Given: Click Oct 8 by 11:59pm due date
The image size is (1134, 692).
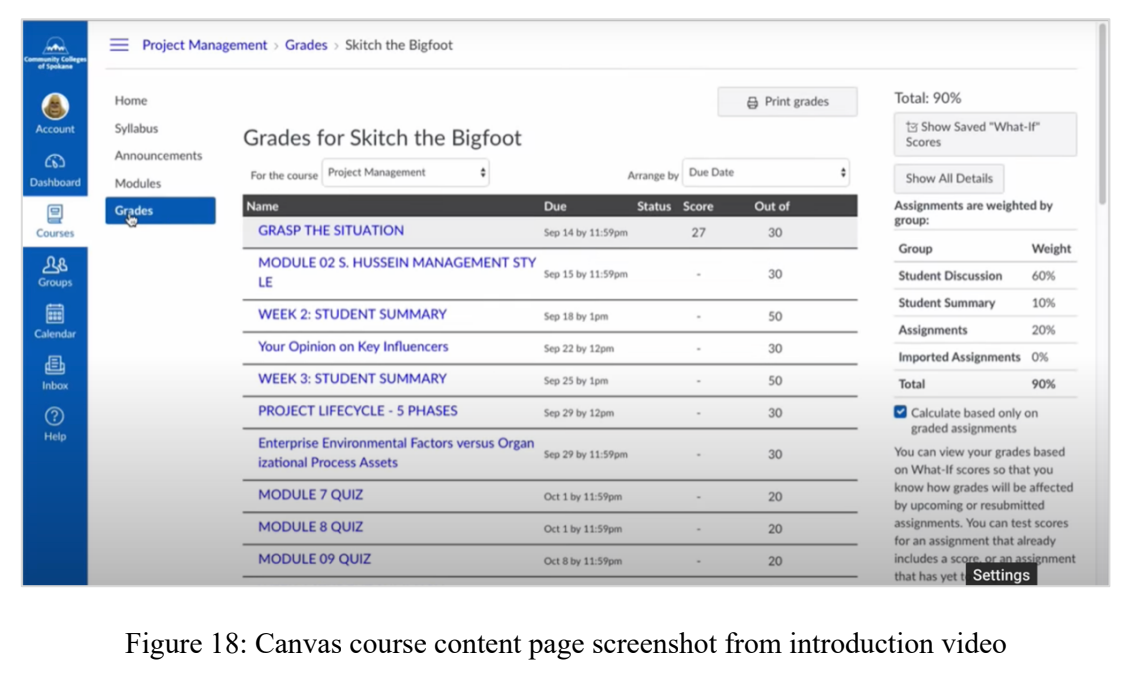Looking at the screenshot, I should (583, 561).
